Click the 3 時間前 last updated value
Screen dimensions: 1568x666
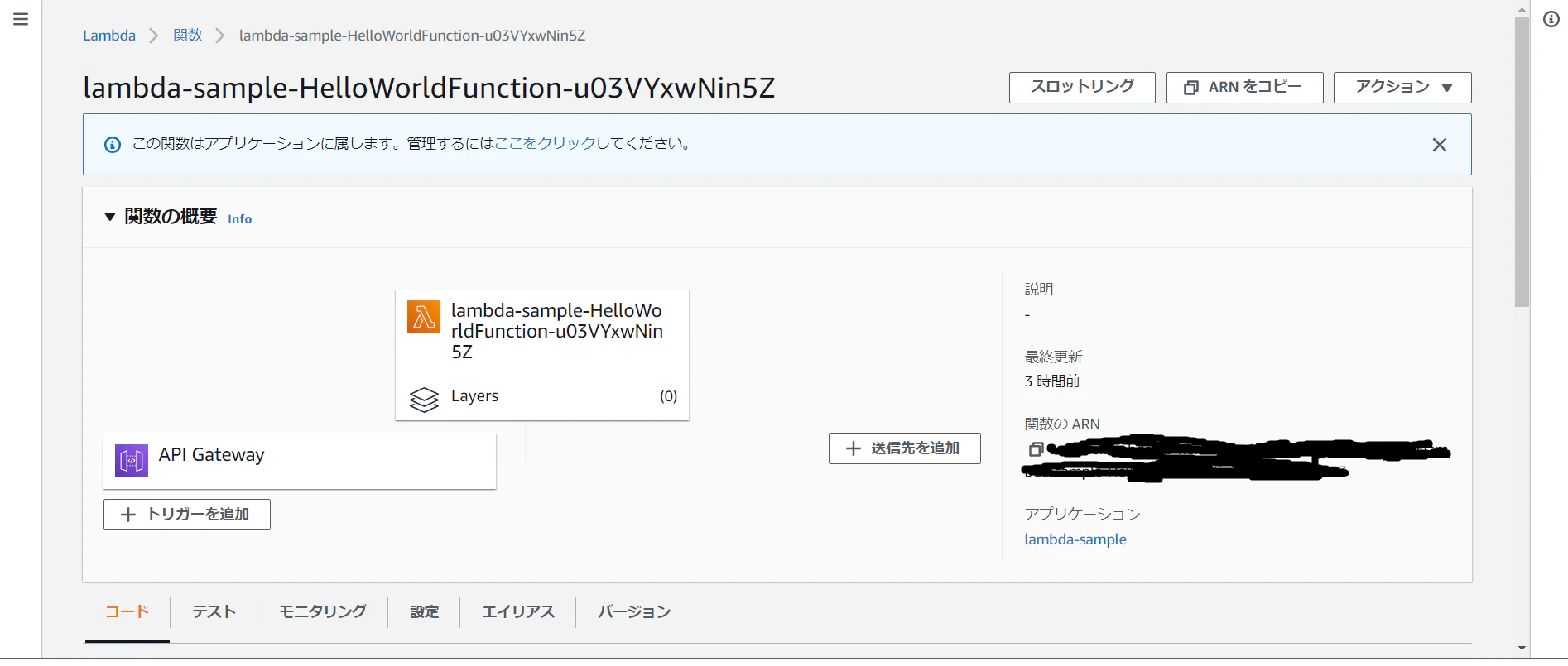[1052, 381]
